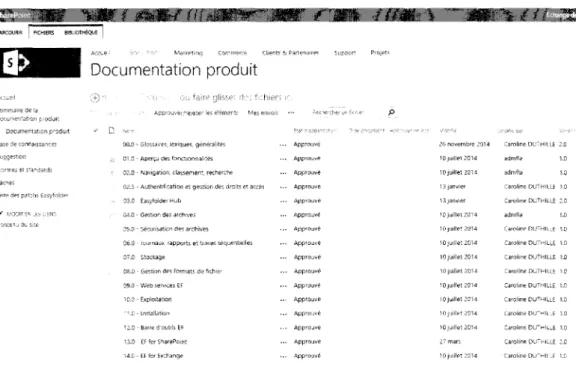Open ellipsis menu for 03.0 Easyfolder Hub
The width and height of the screenshot is (576, 370).
coord(283,201)
